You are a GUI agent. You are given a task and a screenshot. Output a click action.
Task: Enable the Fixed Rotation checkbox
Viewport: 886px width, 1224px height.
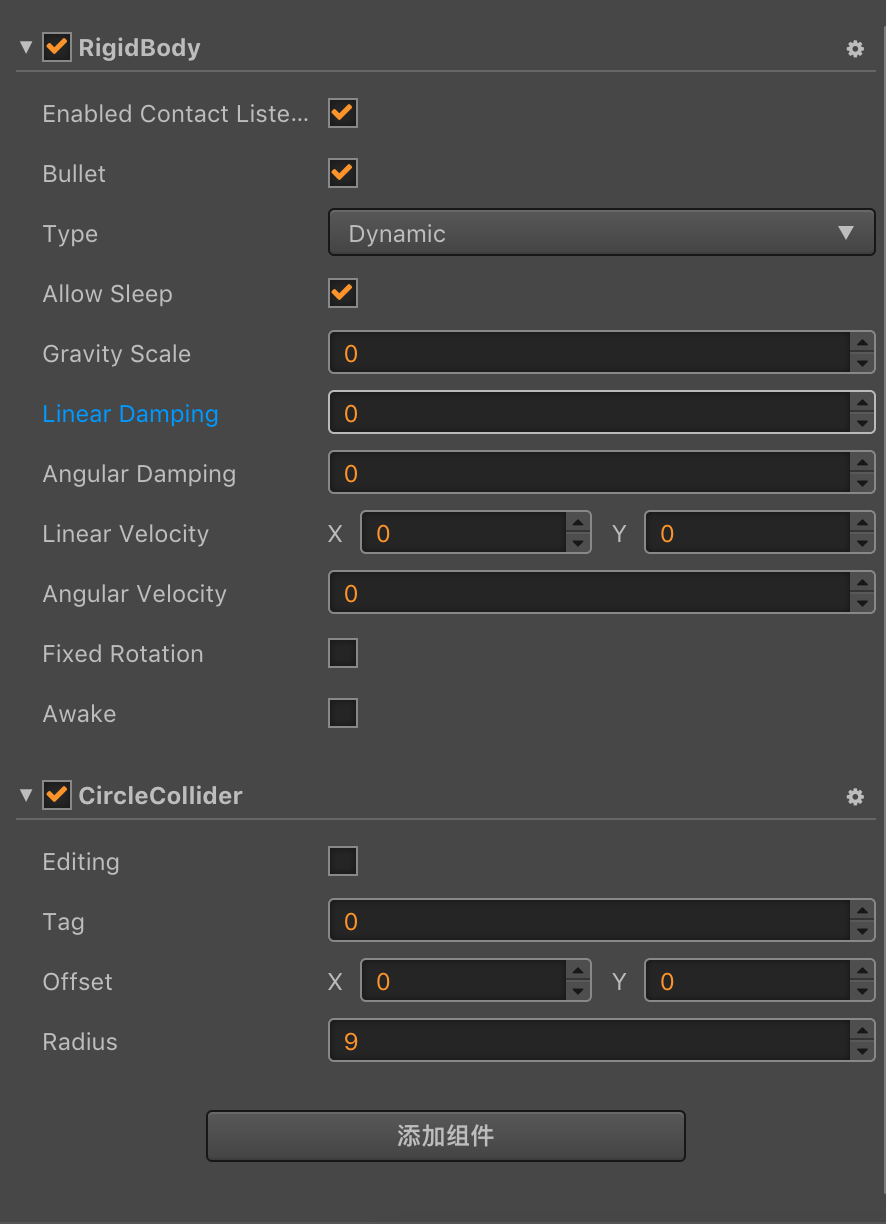click(343, 653)
